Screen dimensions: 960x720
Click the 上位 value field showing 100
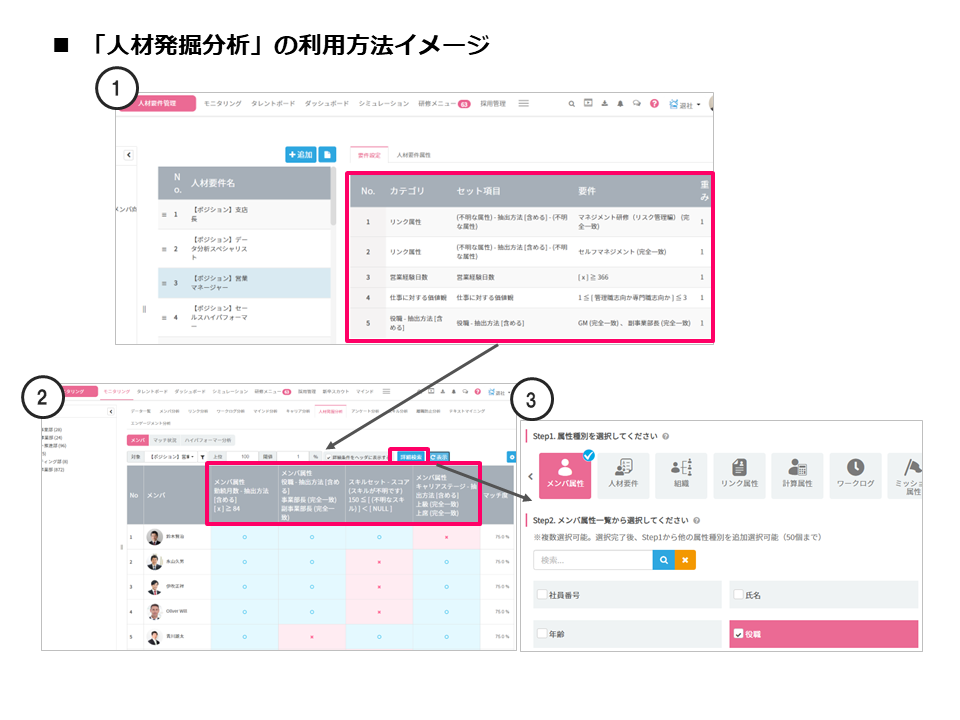242,457
